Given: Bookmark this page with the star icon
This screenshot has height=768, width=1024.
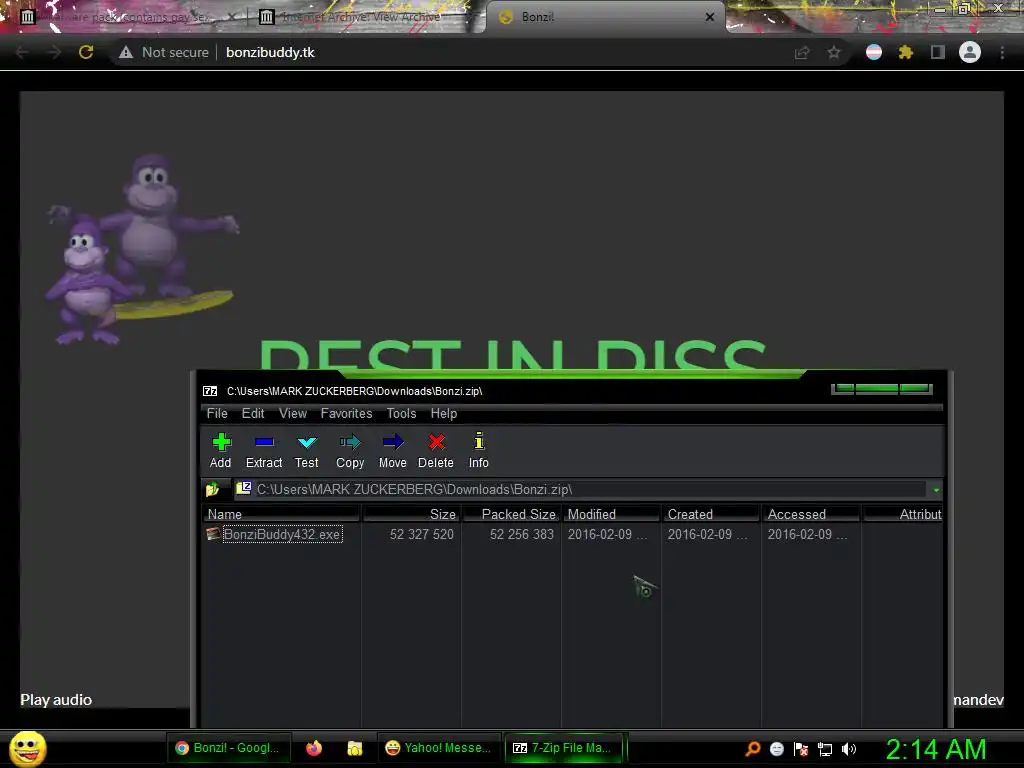Looking at the screenshot, I should click(x=834, y=52).
